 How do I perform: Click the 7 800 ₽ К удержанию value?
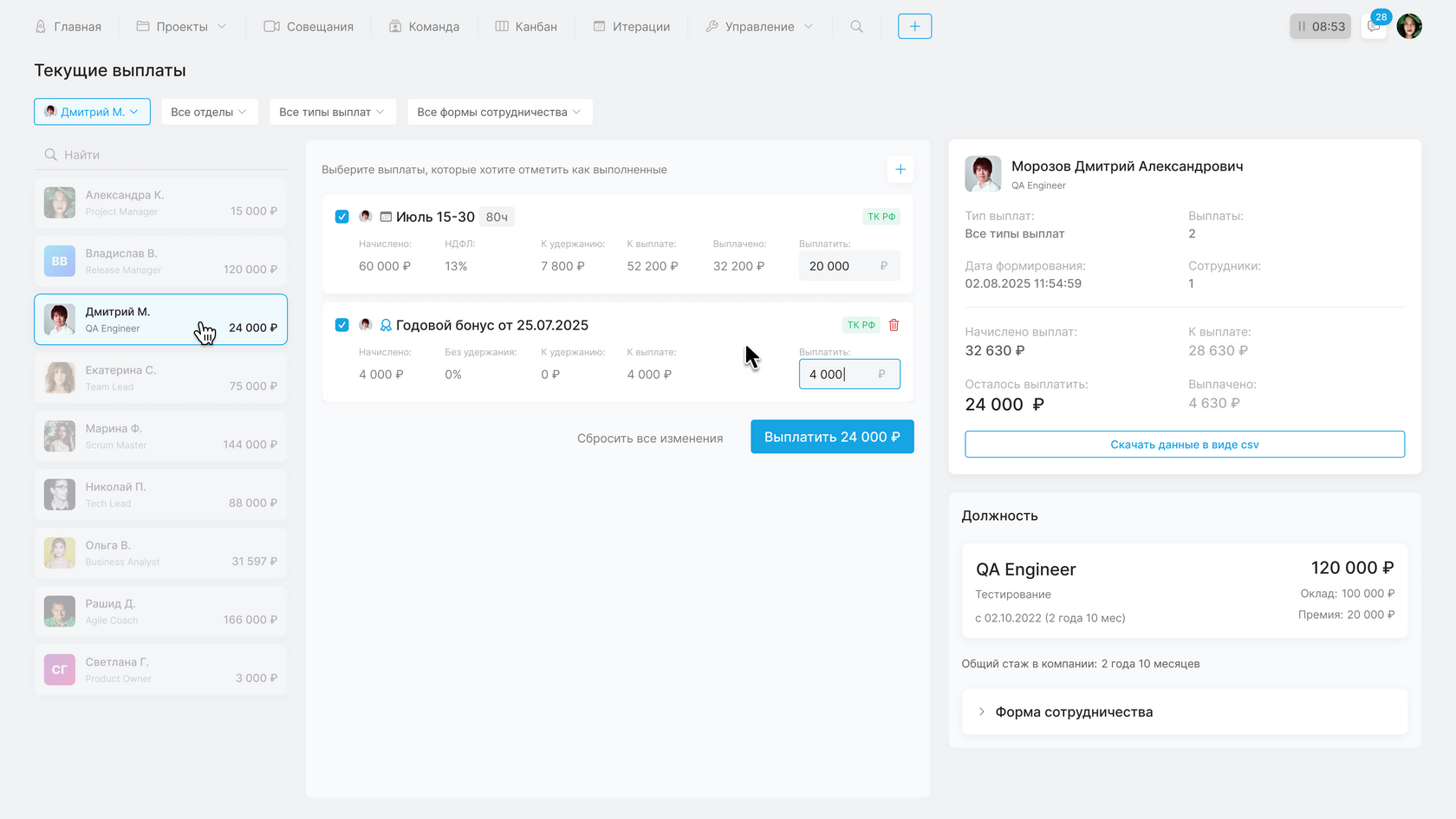563,266
